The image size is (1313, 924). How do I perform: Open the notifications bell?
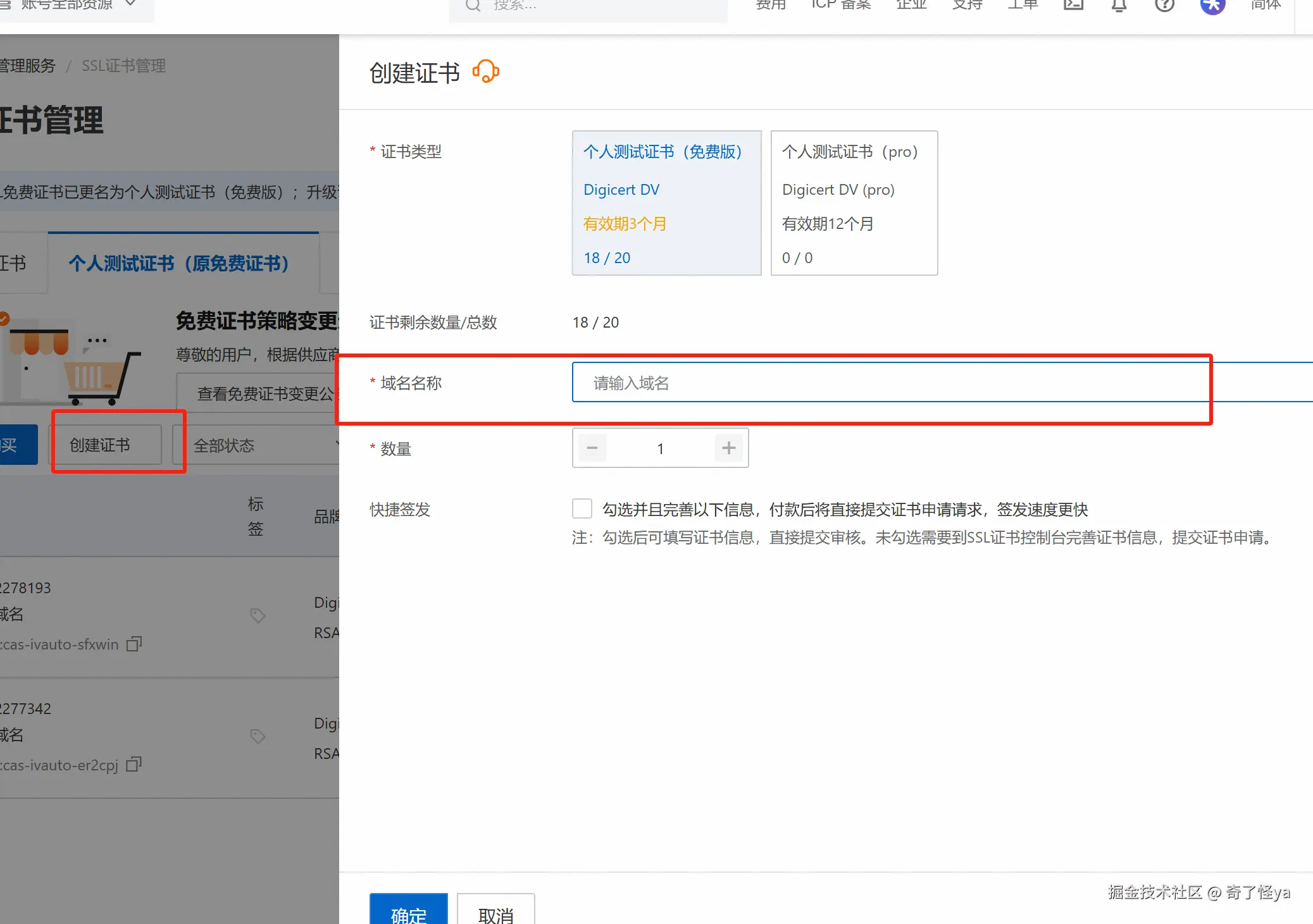pos(1119,5)
